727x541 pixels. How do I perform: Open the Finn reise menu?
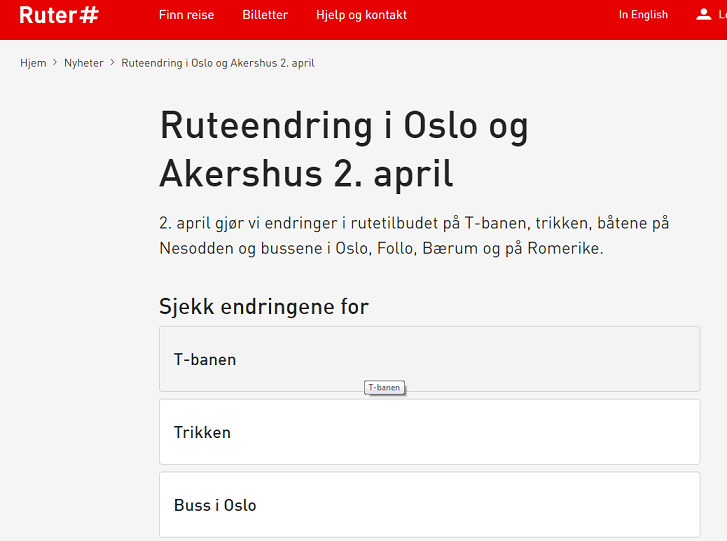[x=186, y=15]
